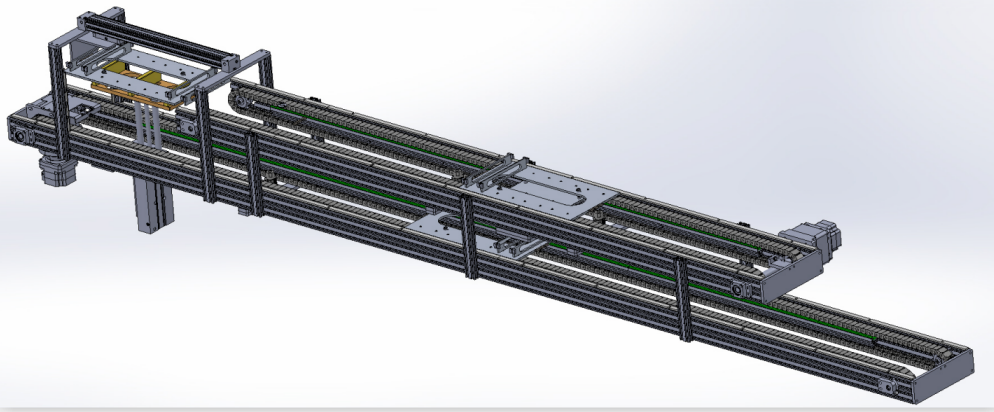Pick the stepper motor under the conveyor's left end
Image resolution: width=994 pixels, height=412 pixels.
pos(57,171)
